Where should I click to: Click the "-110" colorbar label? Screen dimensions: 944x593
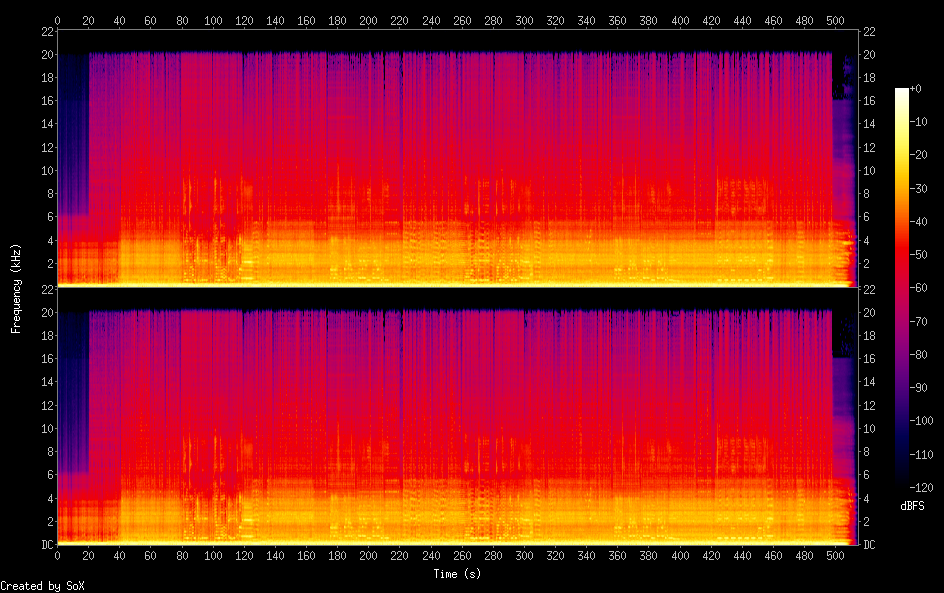[x=921, y=455]
